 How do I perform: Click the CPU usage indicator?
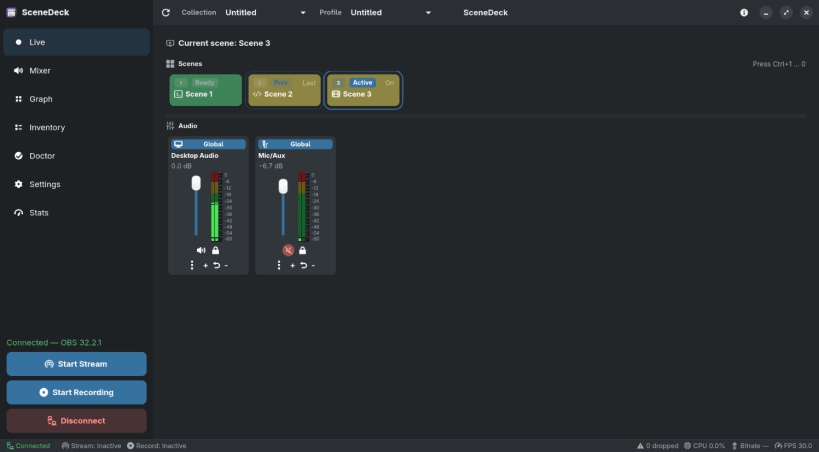click(x=704, y=446)
